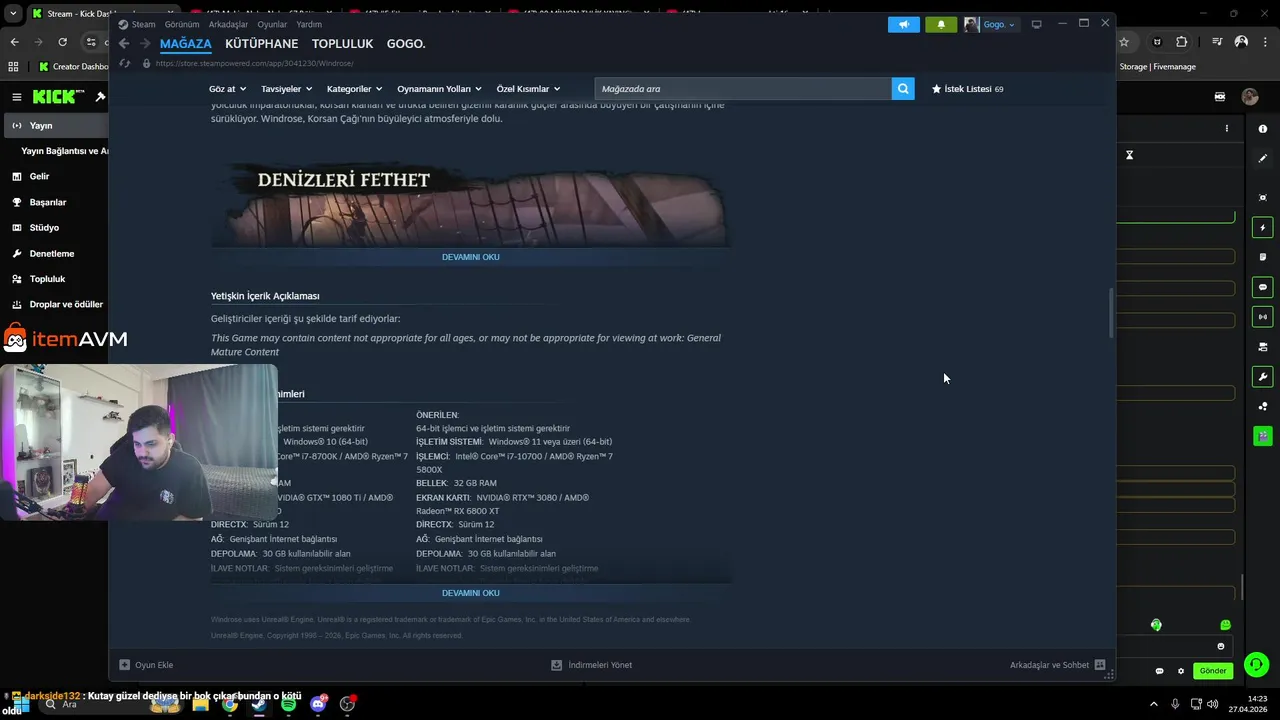Open Steam announcements megaphone button
This screenshot has width=1280, height=720.
pyautogui.click(x=903, y=24)
